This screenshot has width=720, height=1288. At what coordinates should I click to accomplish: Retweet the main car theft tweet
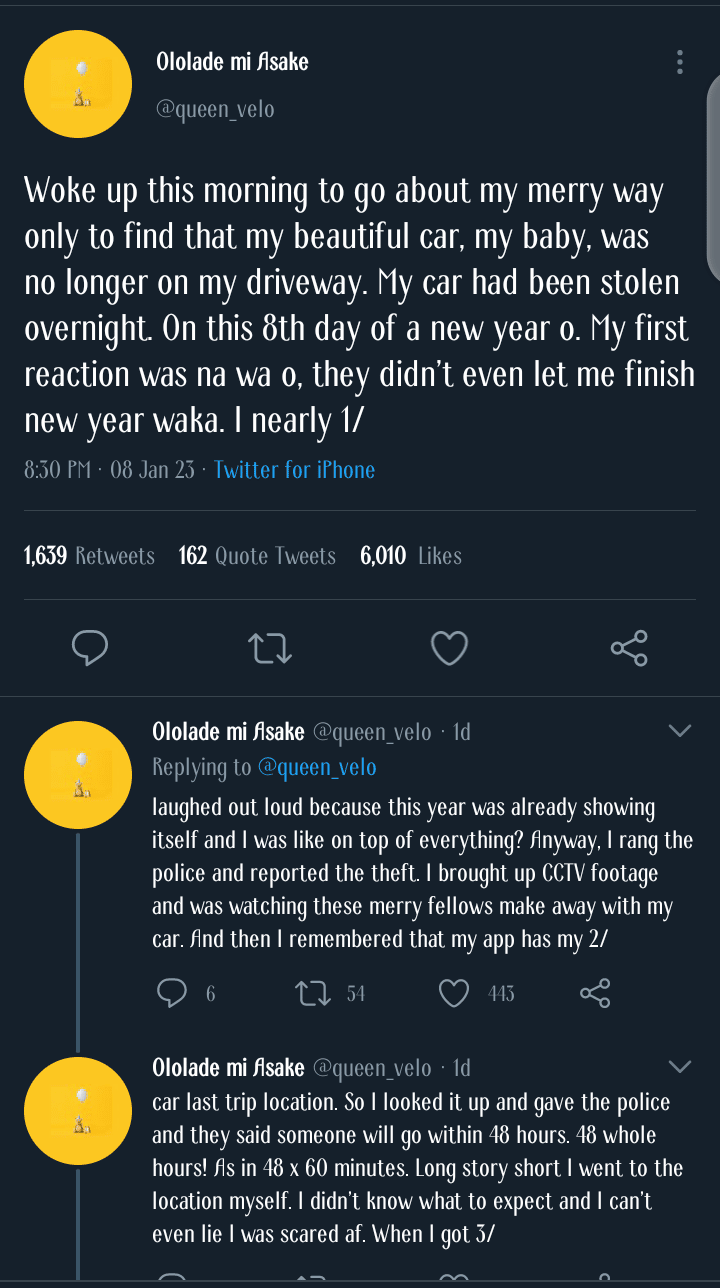(x=269, y=648)
